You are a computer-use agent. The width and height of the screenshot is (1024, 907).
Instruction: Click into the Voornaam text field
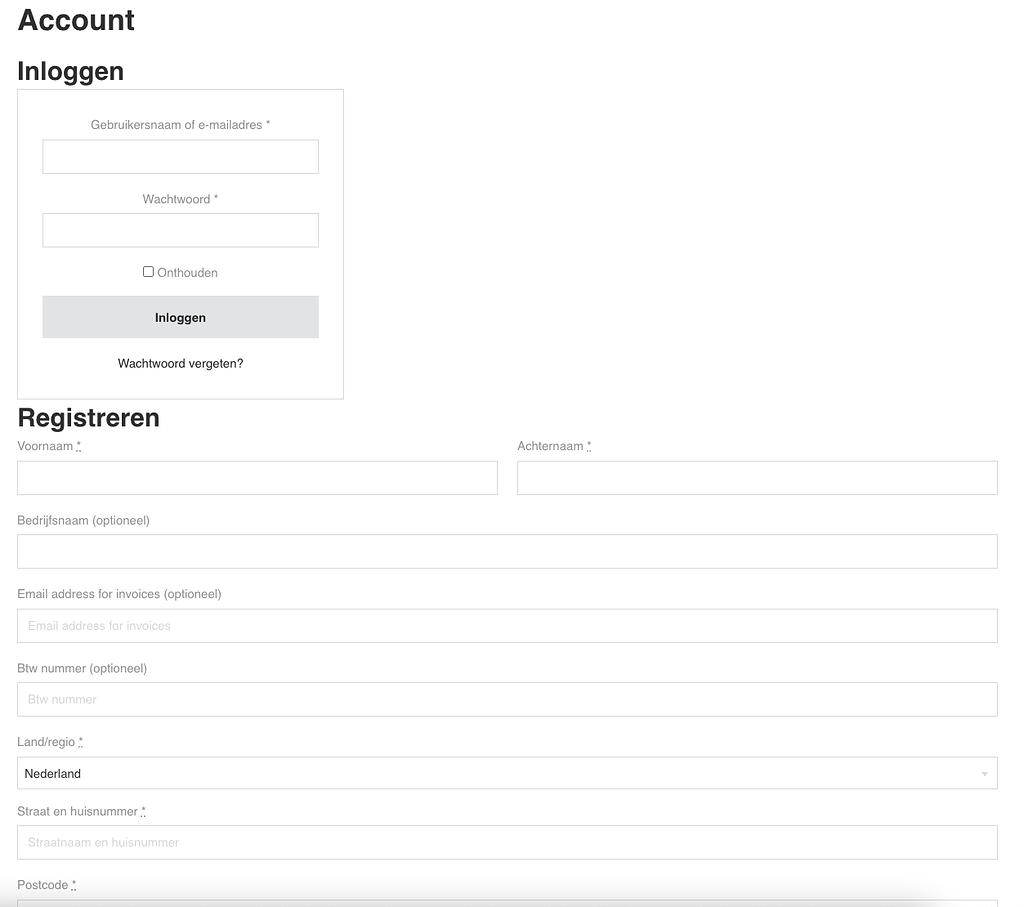click(x=257, y=478)
